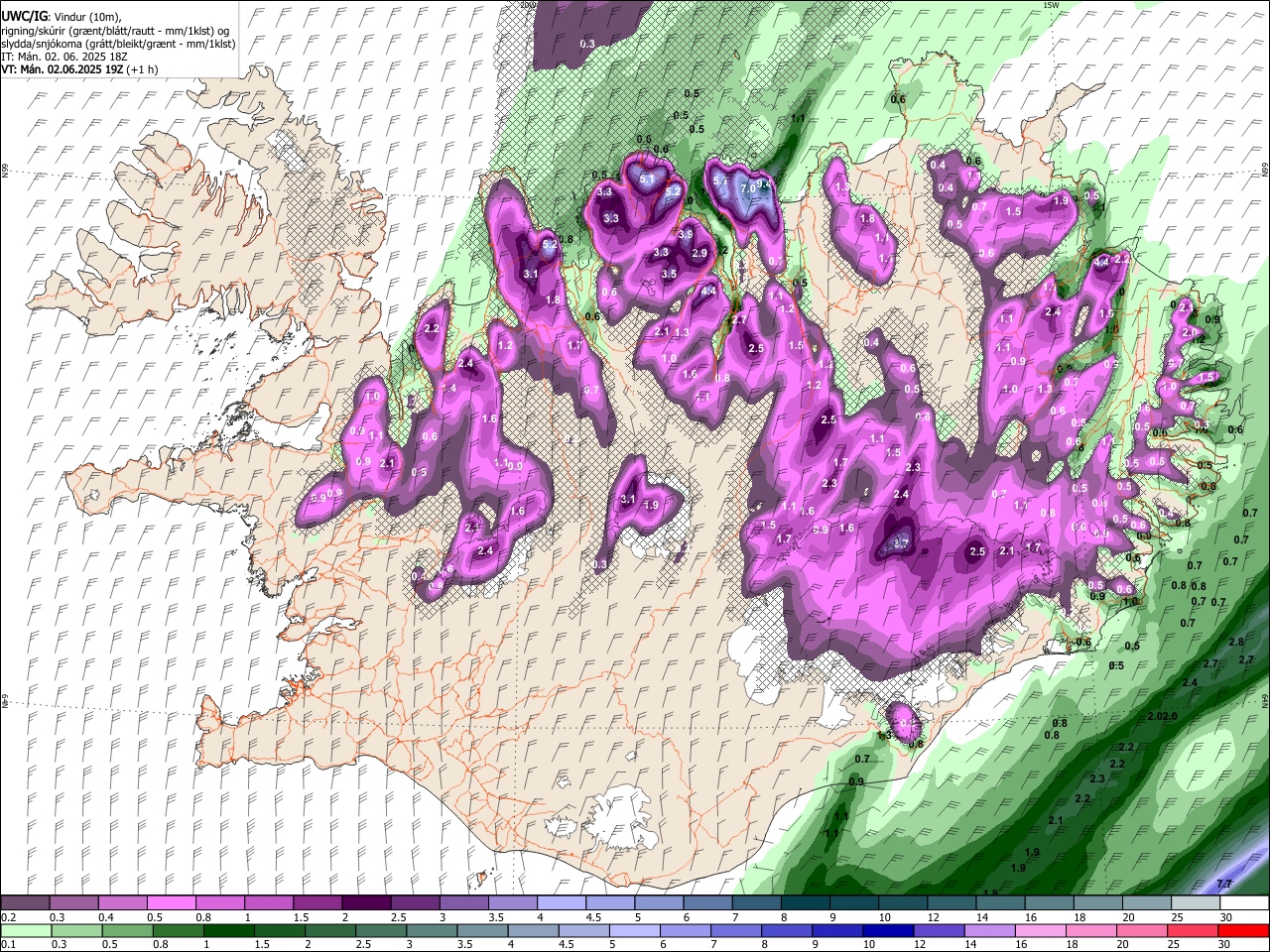Select the lower-row dark blue swatch starting at 10
1270x952 pixels.
pyautogui.click(x=886, y=930)
